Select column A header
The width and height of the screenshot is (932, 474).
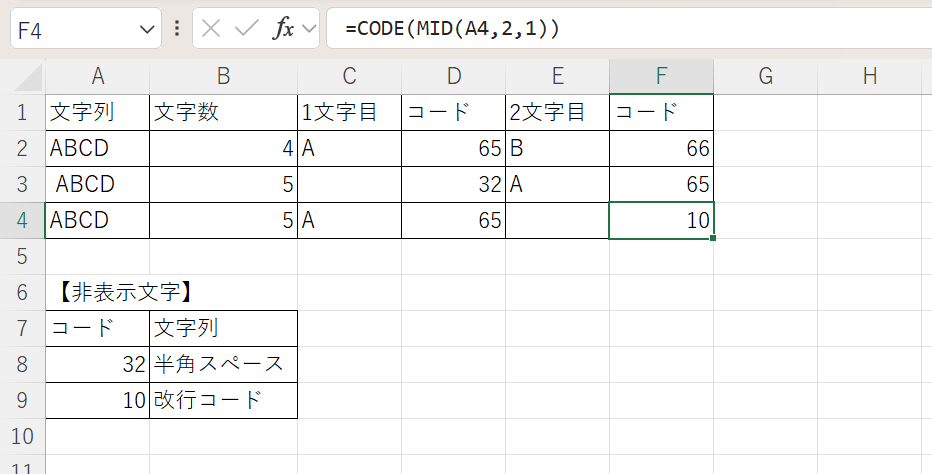click(x=97, y=76)
